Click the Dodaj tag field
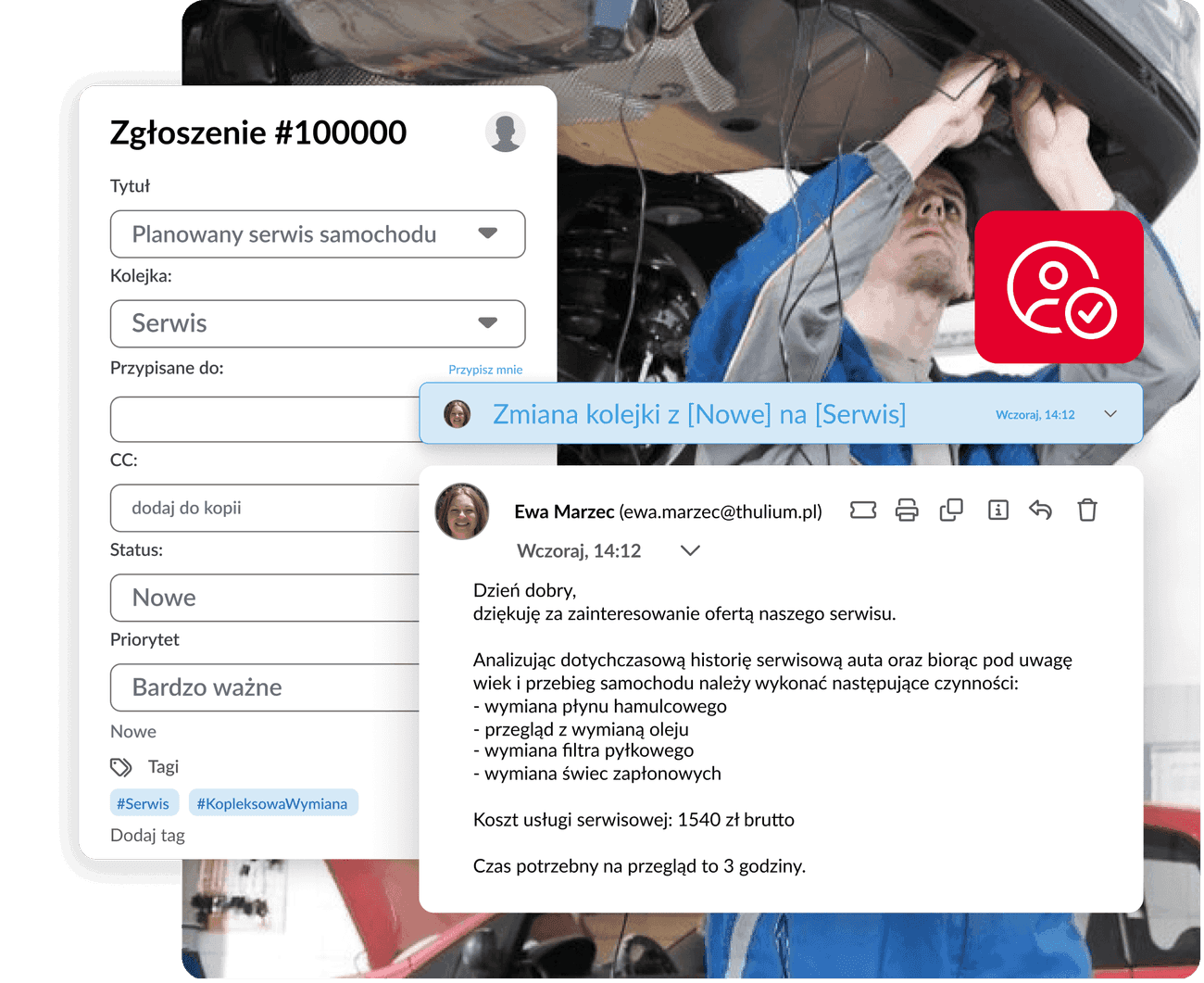 click(148, 836)
